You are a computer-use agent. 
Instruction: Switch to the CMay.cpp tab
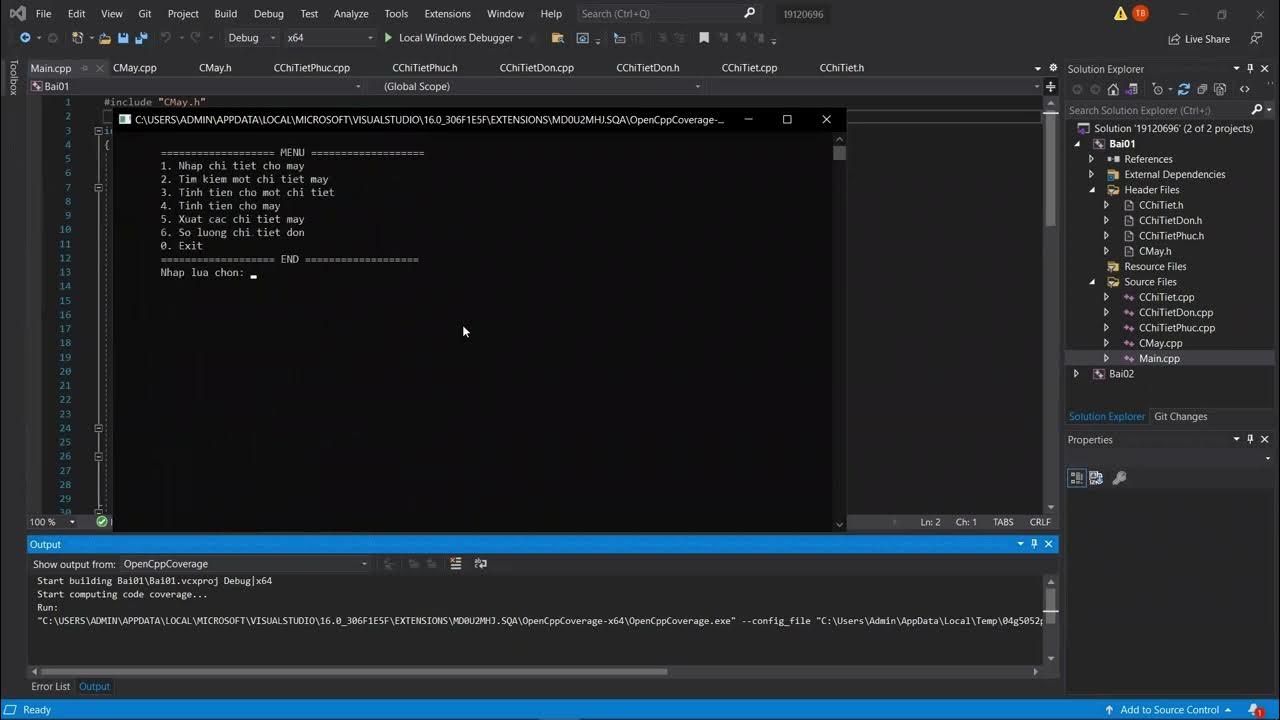(x=135, y=68)
